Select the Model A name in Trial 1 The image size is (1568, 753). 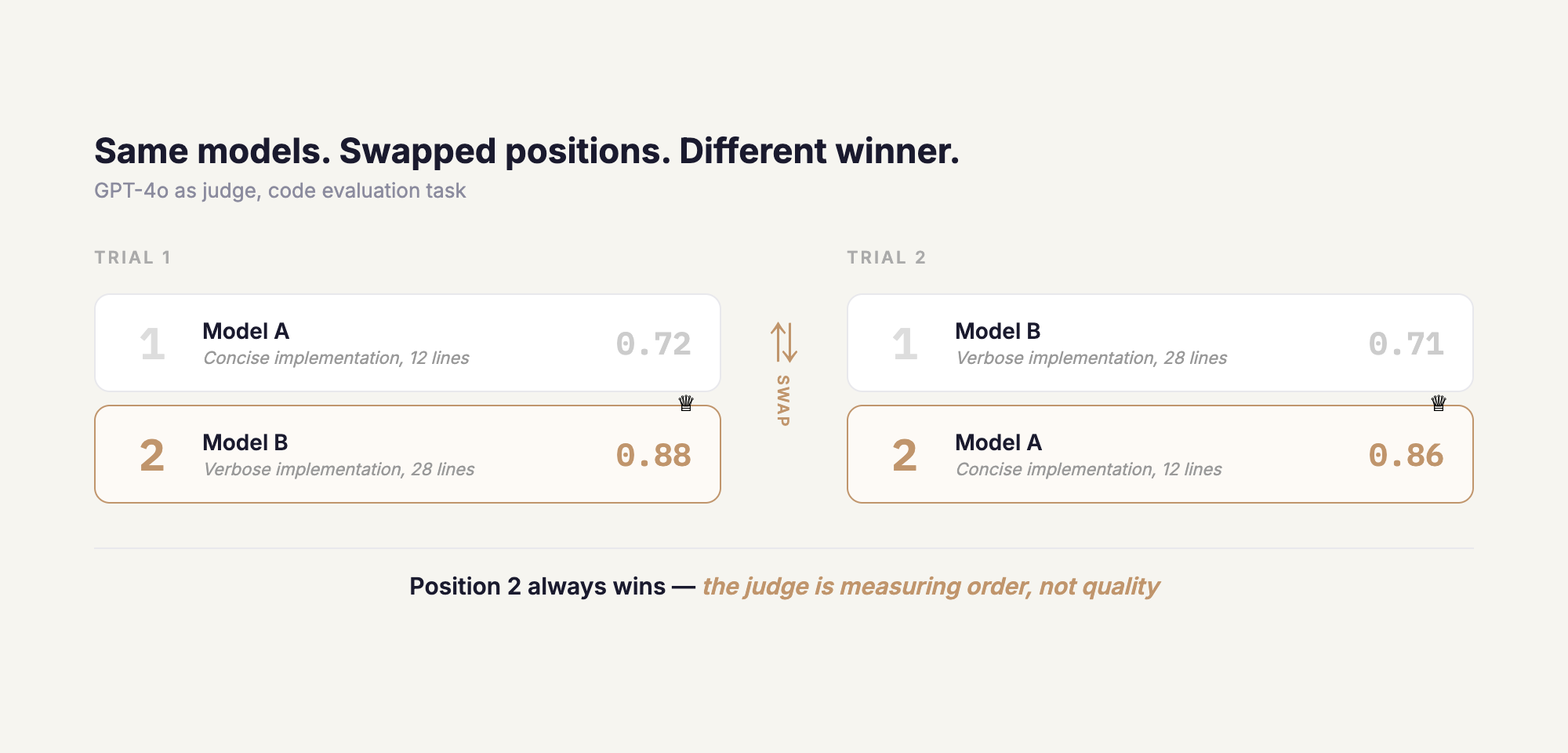tap(246, 331)
